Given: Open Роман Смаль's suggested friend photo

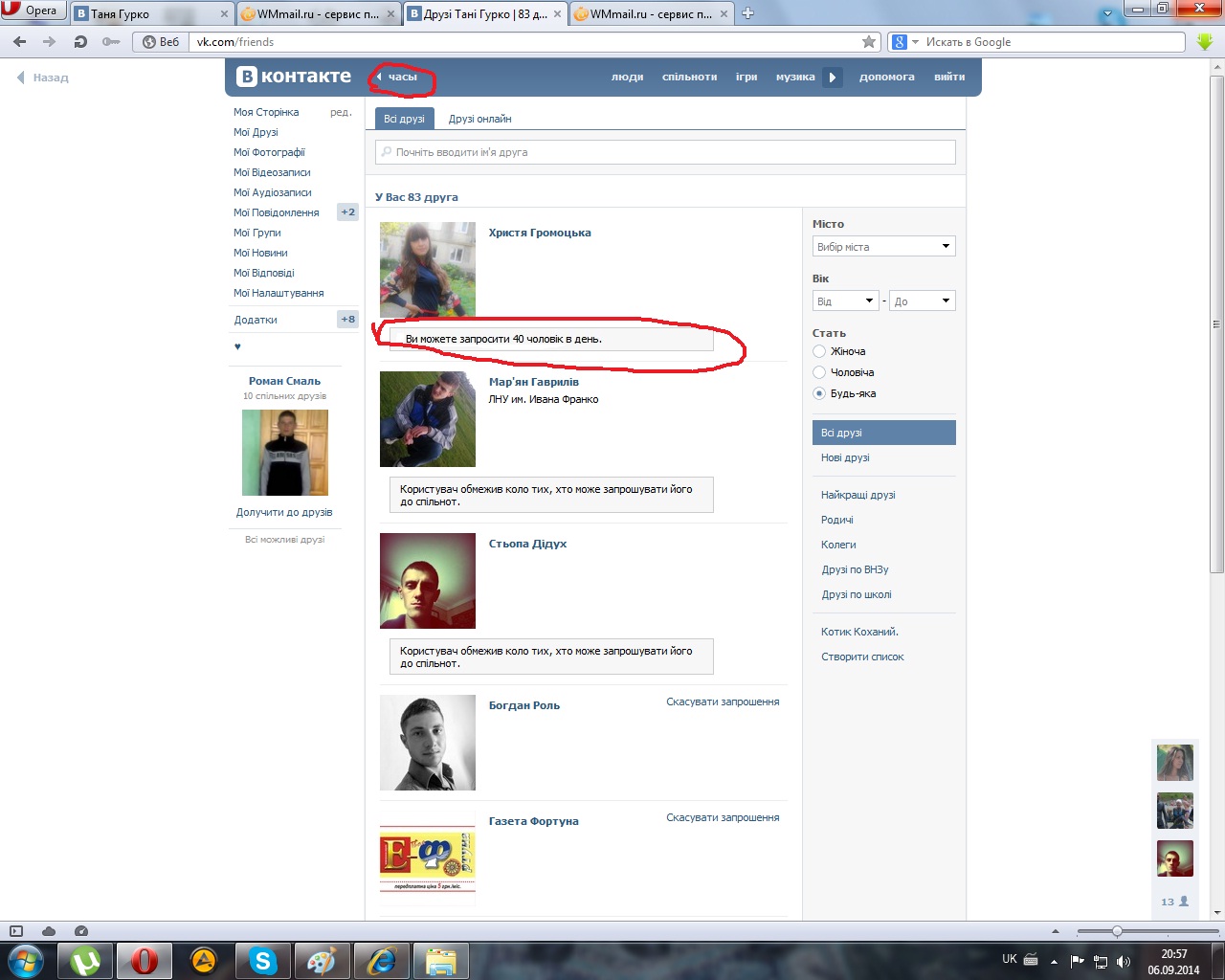Looking at the screenshot, I should 285,453.
